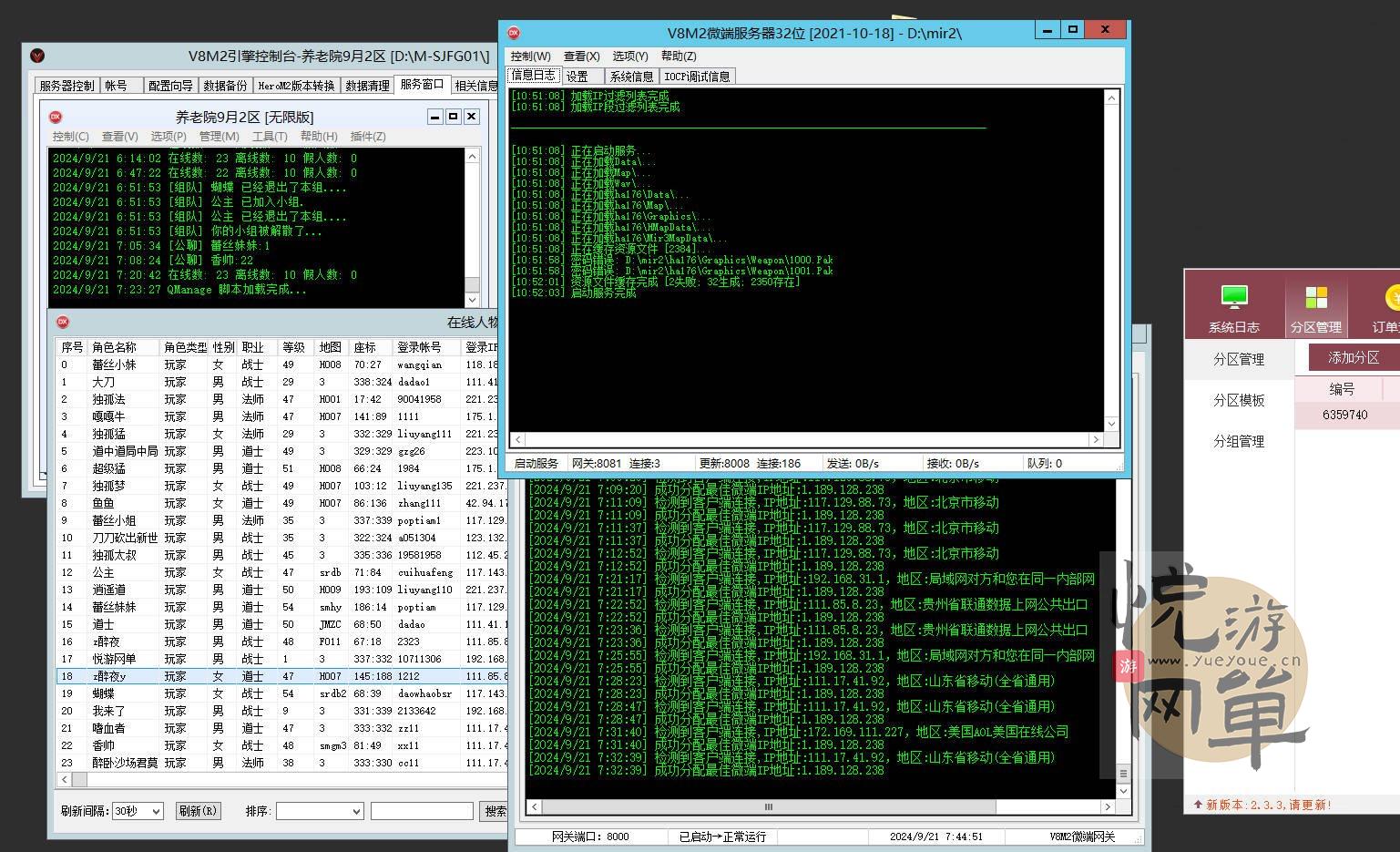The width and height of the screenshot is (1400, 852).
Task: Click the gold coin 订单 icon
Action: click(x=1390, y=298)
